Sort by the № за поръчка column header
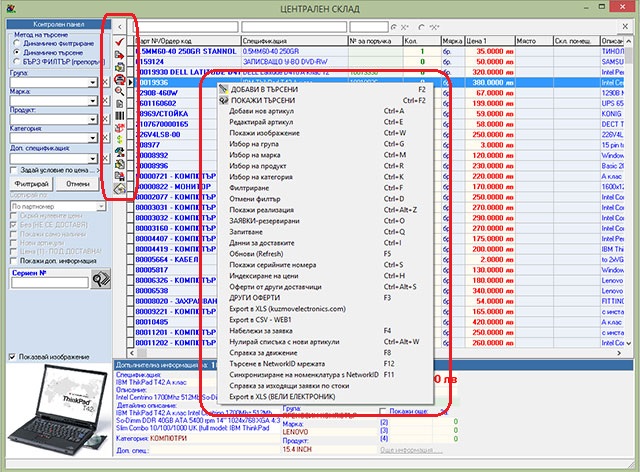Viewport: 640px width, 472px height. (x=376, y=41)
